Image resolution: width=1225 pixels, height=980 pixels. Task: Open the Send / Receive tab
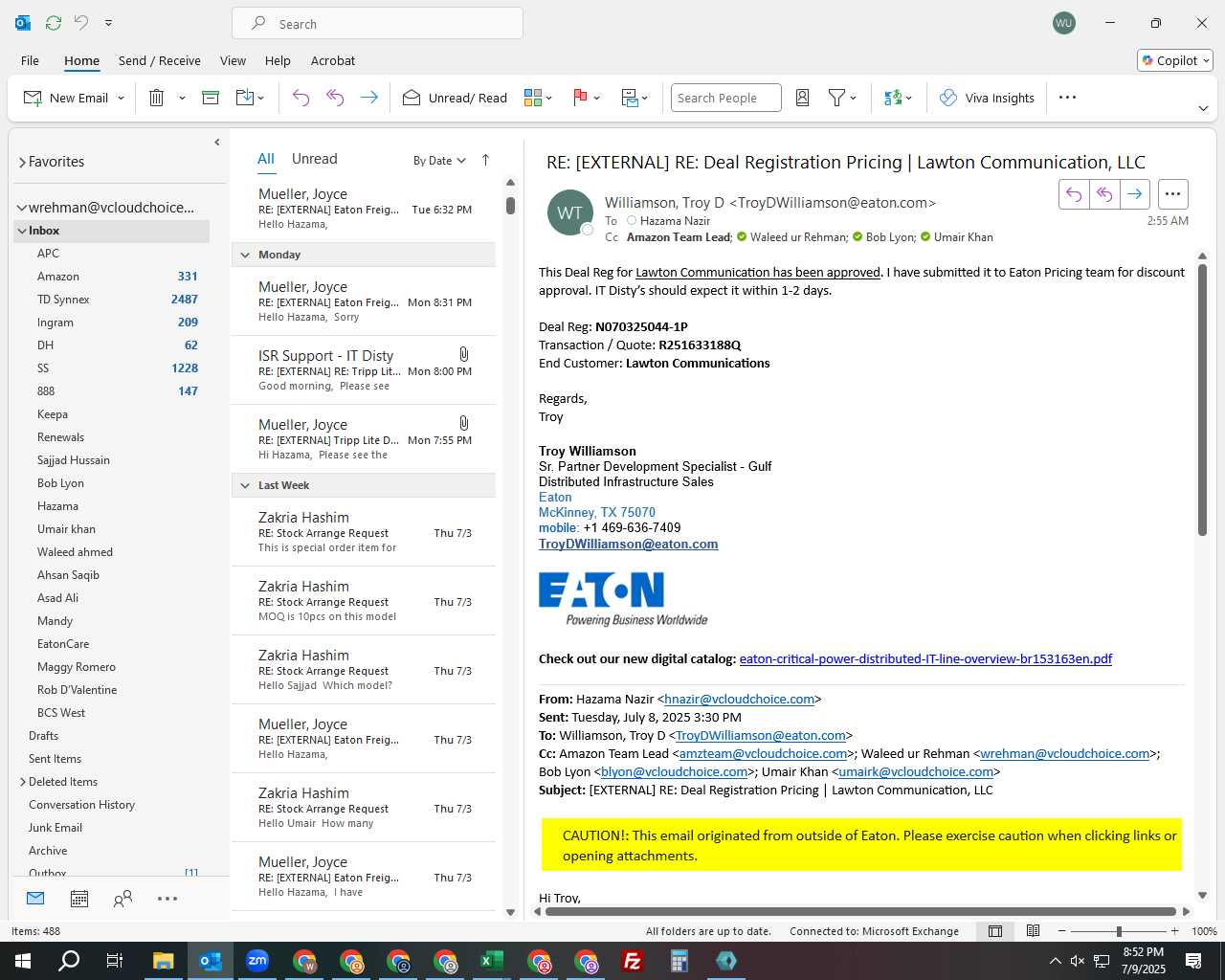159,60
